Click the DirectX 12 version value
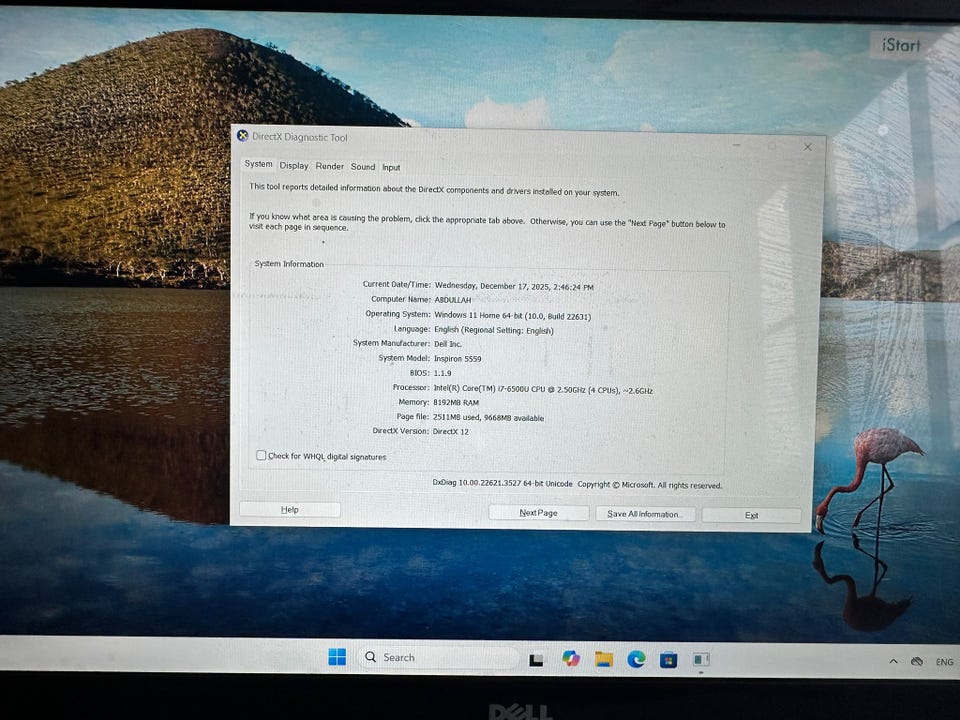Image resolution: width=960 pixels, height=720 pixels. 451,432
